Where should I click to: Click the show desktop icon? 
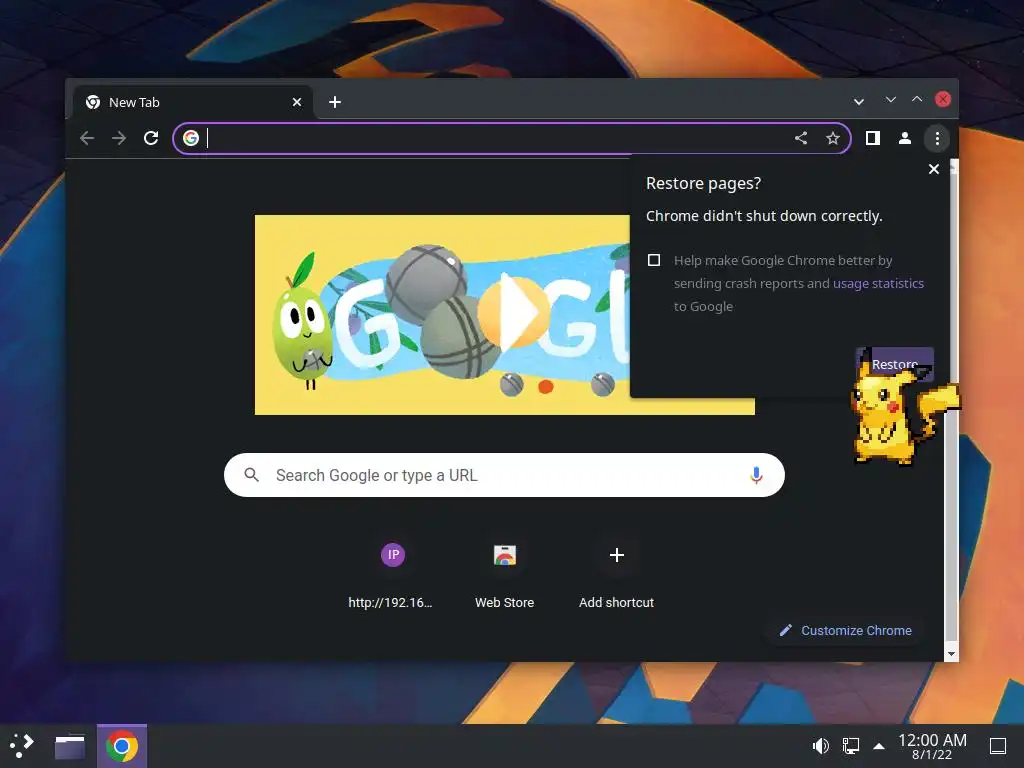(x=997, y=746)
